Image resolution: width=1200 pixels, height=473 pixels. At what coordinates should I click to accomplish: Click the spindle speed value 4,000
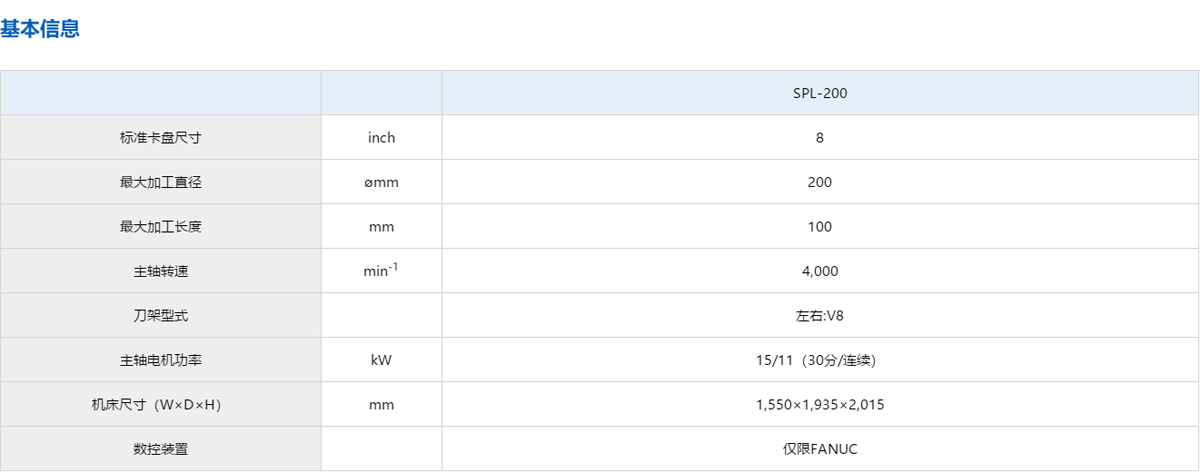pos(820,271)
